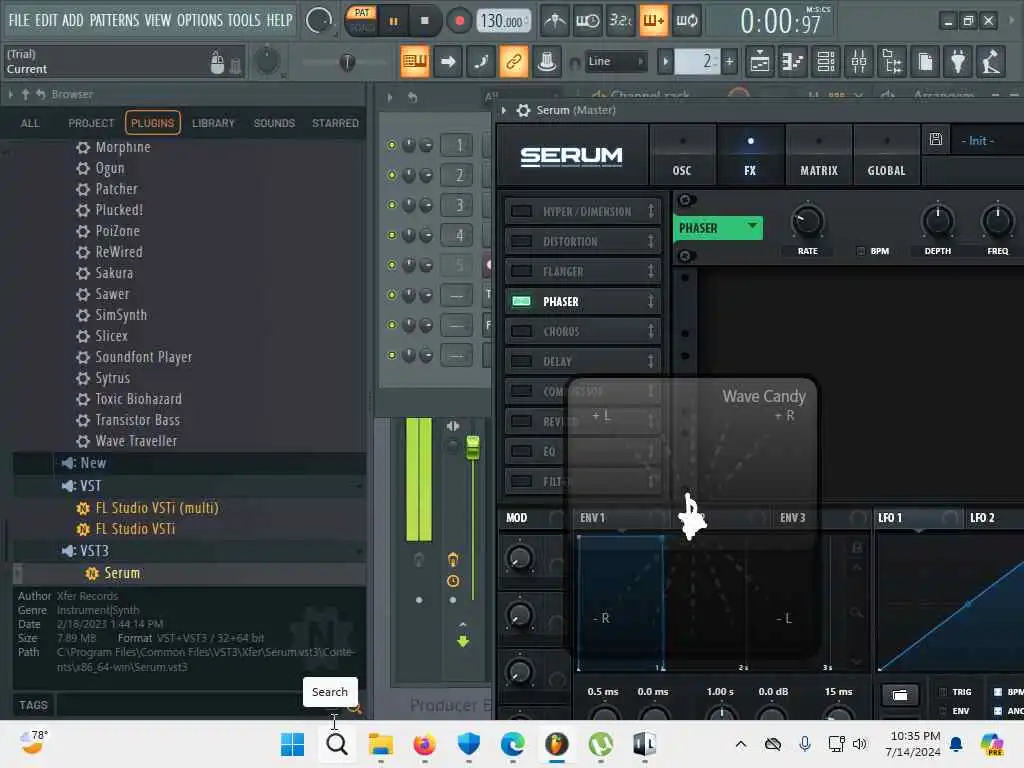Image resolution: width=1024 pixels, height=768 pixels.
Task: Open the OPTIONS menu
Action: [200, 20]
